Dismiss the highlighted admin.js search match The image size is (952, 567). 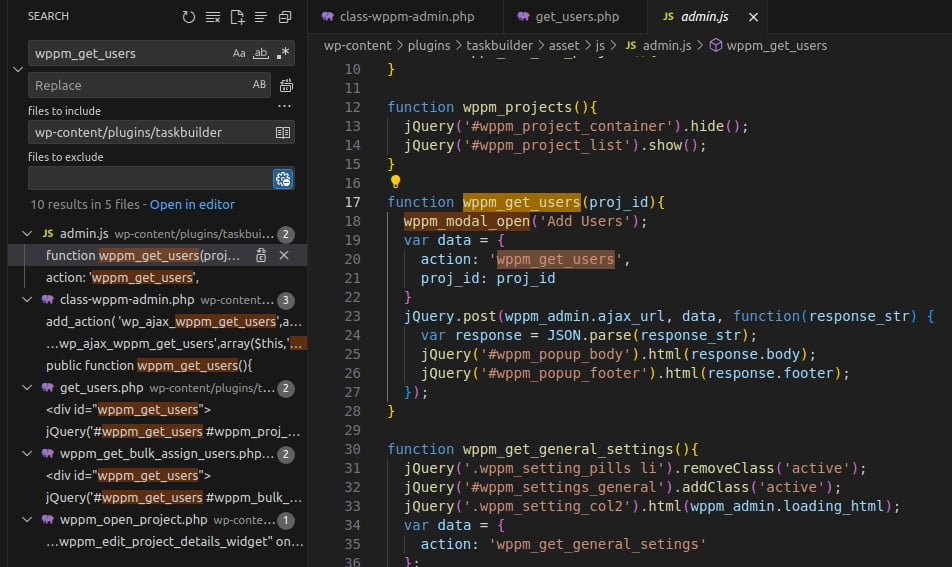(x=284, y=256)
